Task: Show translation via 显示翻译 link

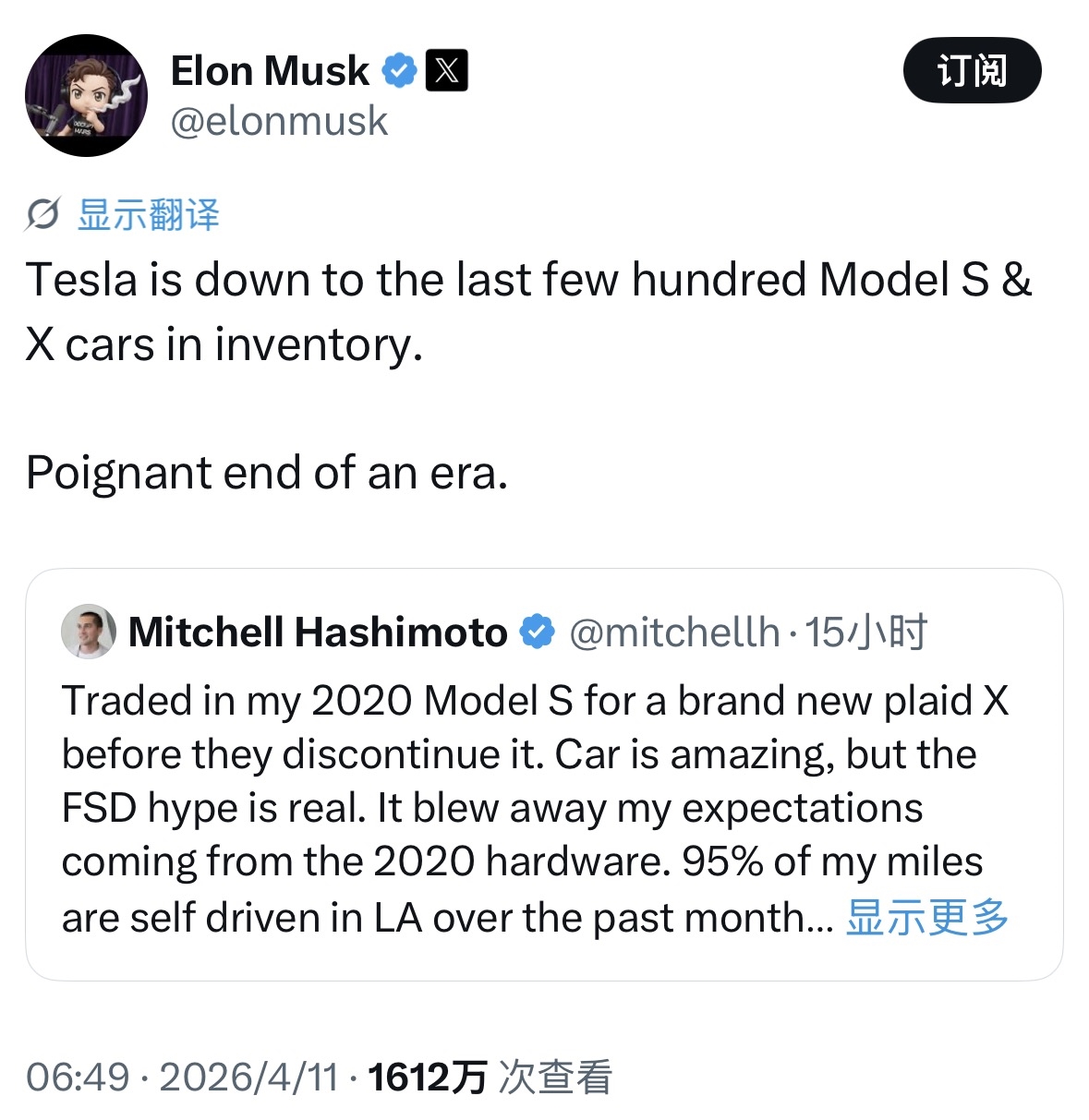Action: (x=149, y=215)
